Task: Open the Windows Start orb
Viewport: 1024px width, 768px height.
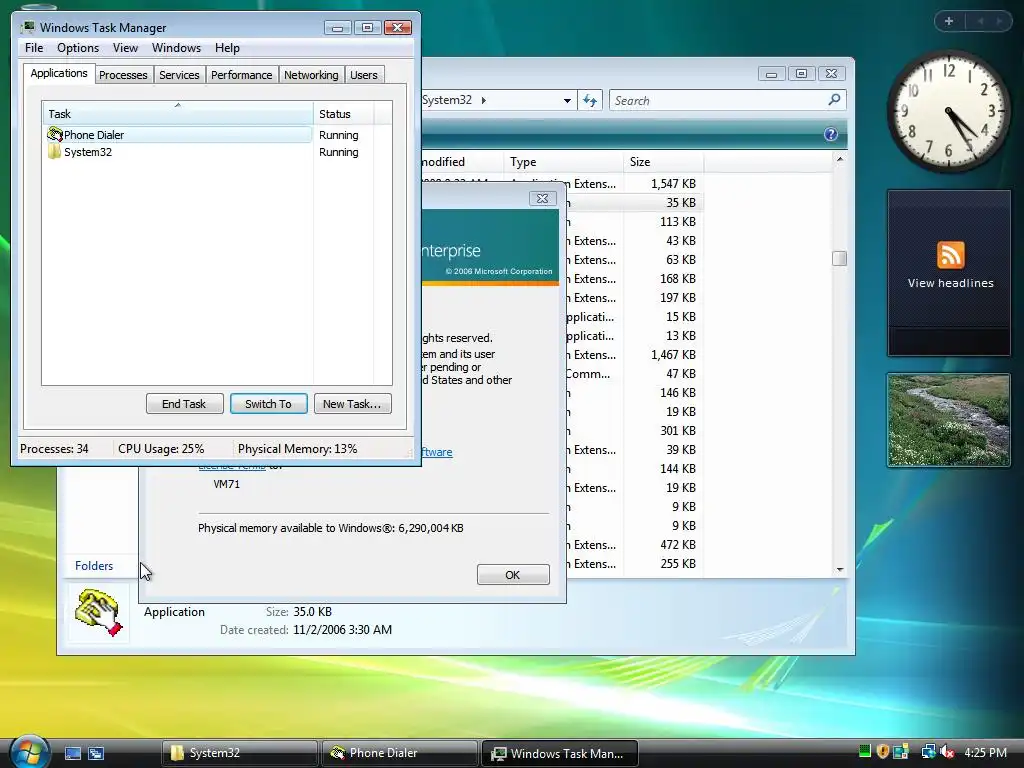Action: 29,752
